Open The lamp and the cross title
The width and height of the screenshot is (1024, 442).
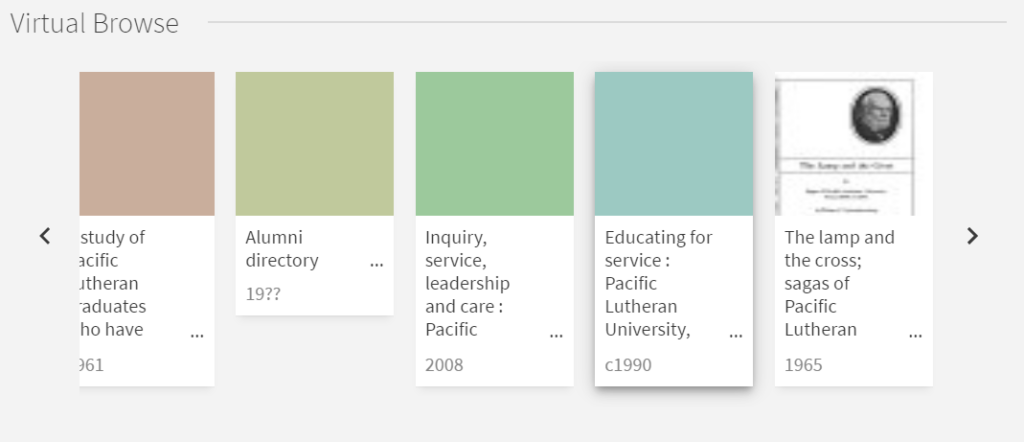(839, 283)
